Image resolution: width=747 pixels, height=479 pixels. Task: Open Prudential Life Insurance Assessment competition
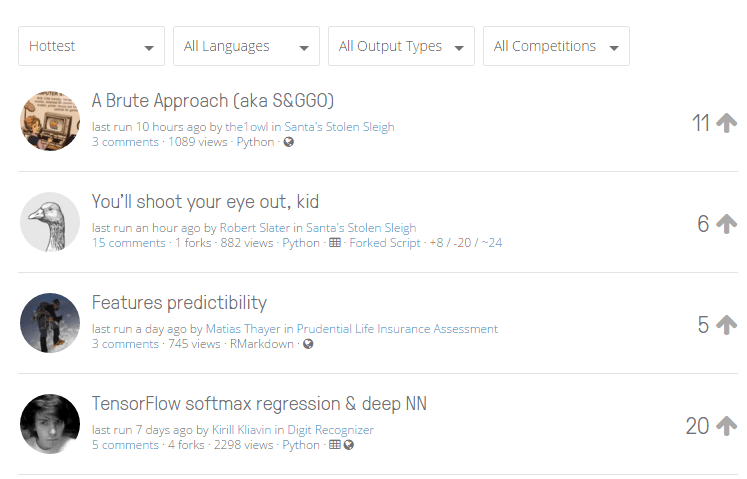coord(397,329)
